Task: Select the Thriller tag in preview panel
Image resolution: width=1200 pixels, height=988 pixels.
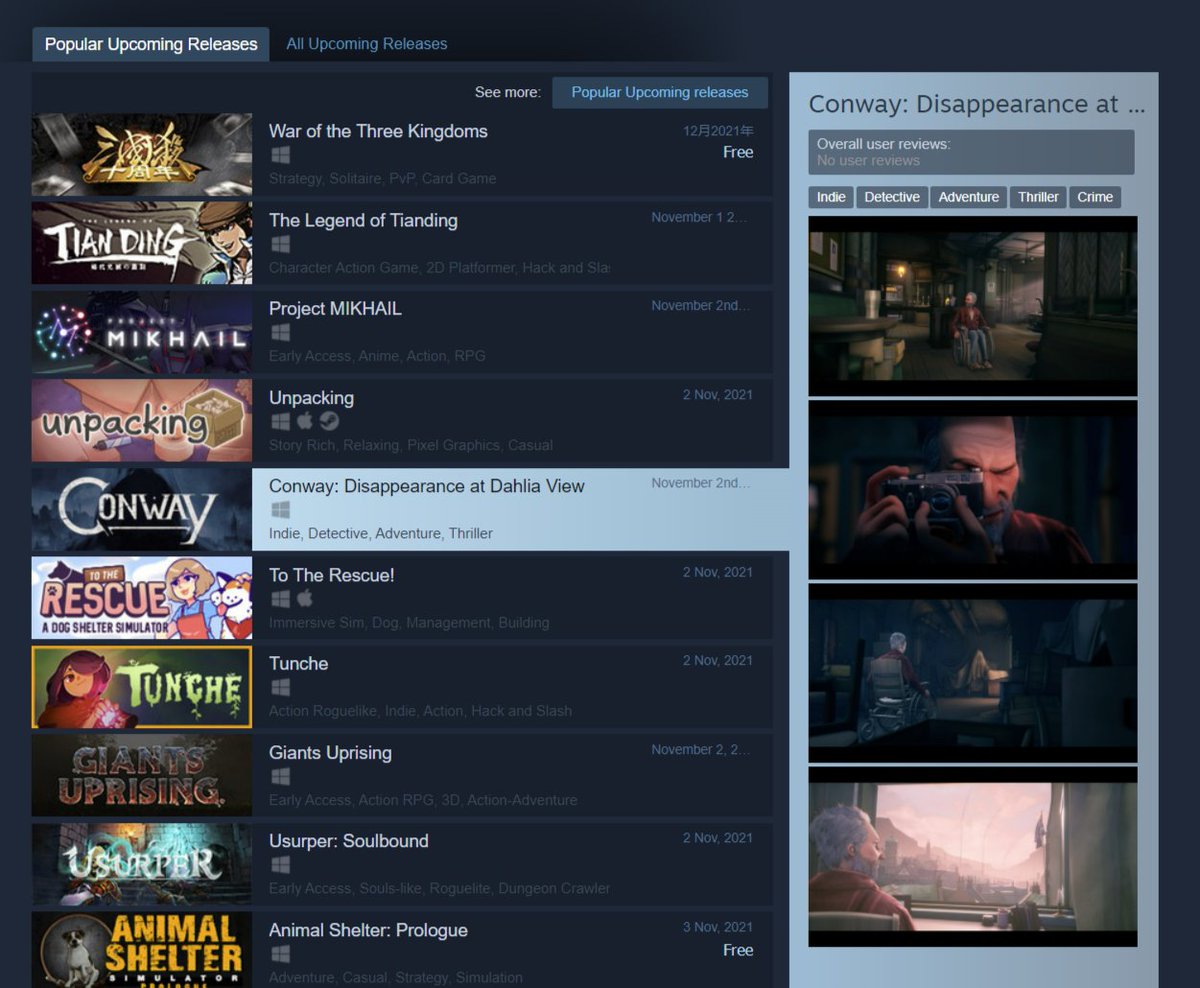Action: pos(1038,197)
